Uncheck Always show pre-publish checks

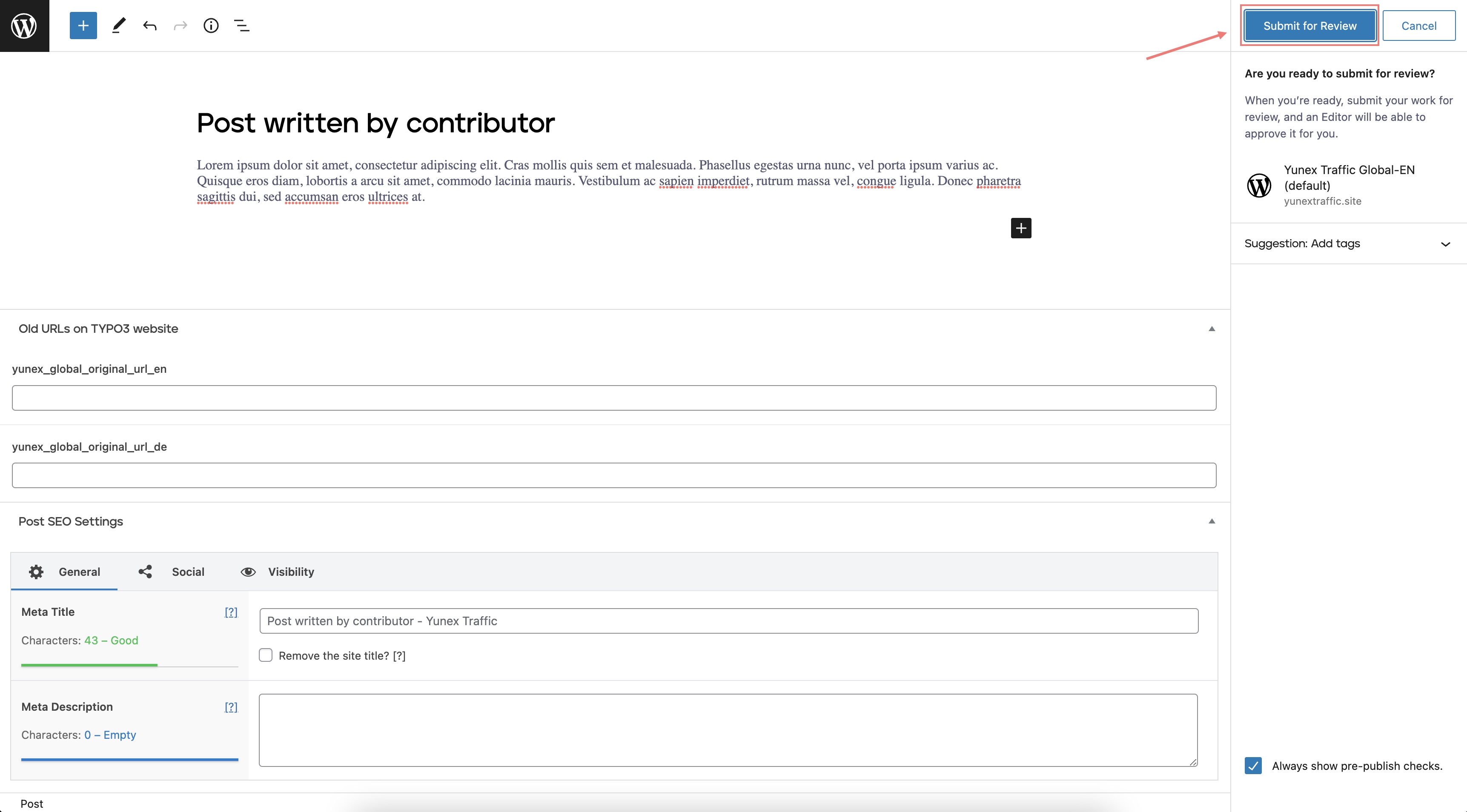click(x=1253, y=765)
